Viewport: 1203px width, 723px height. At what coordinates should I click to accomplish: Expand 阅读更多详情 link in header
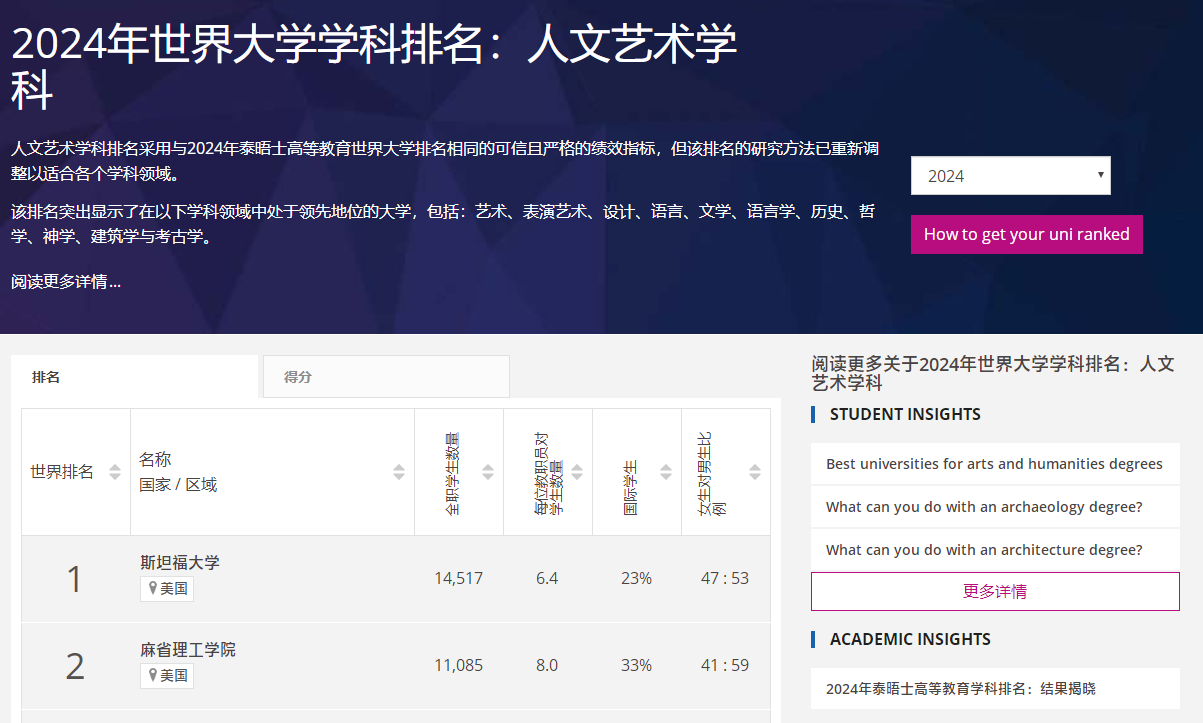tap(66, 282)
